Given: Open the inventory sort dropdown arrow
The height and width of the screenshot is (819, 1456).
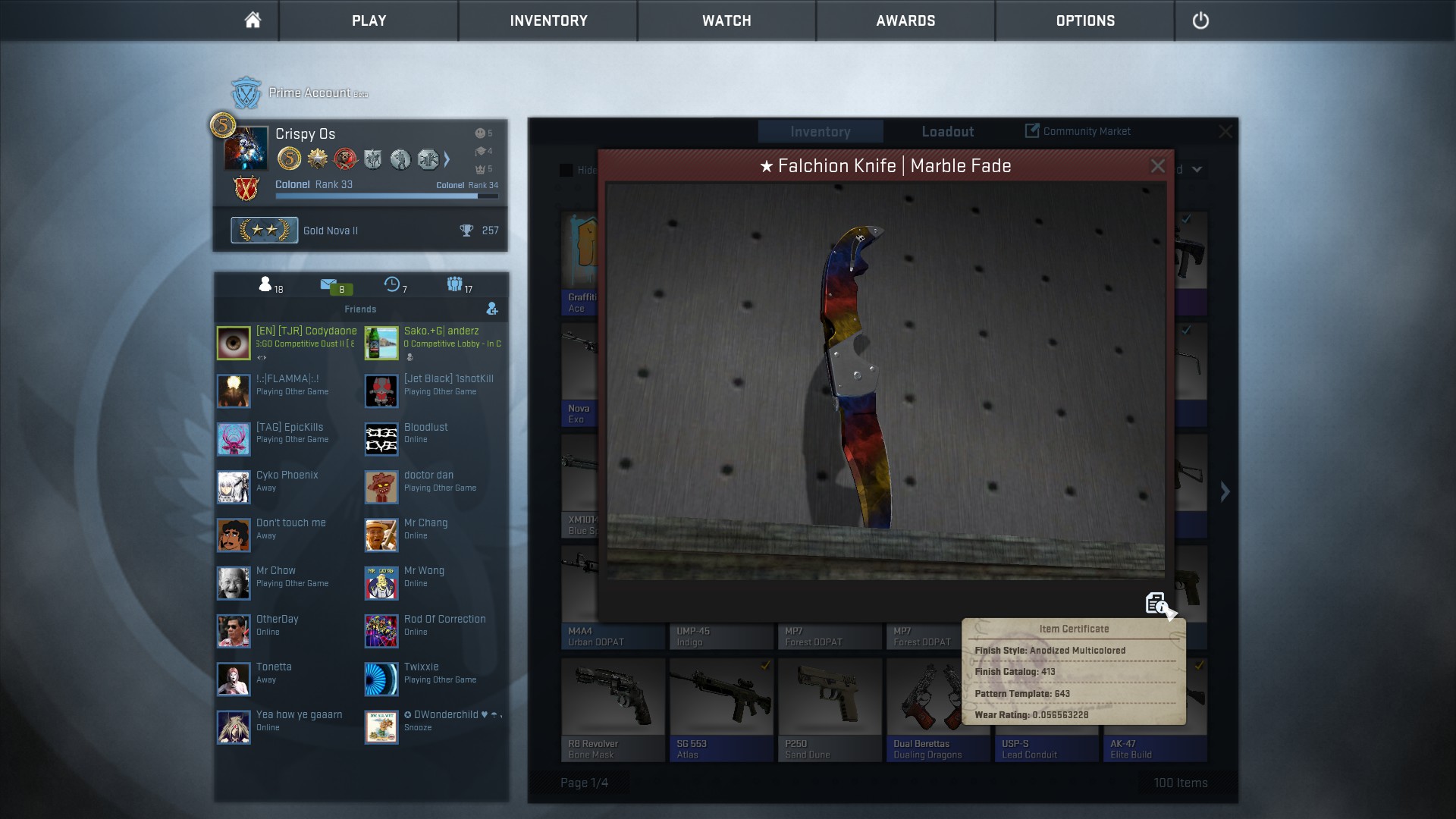Looking at the screenshot, I should click(1197, 170).
